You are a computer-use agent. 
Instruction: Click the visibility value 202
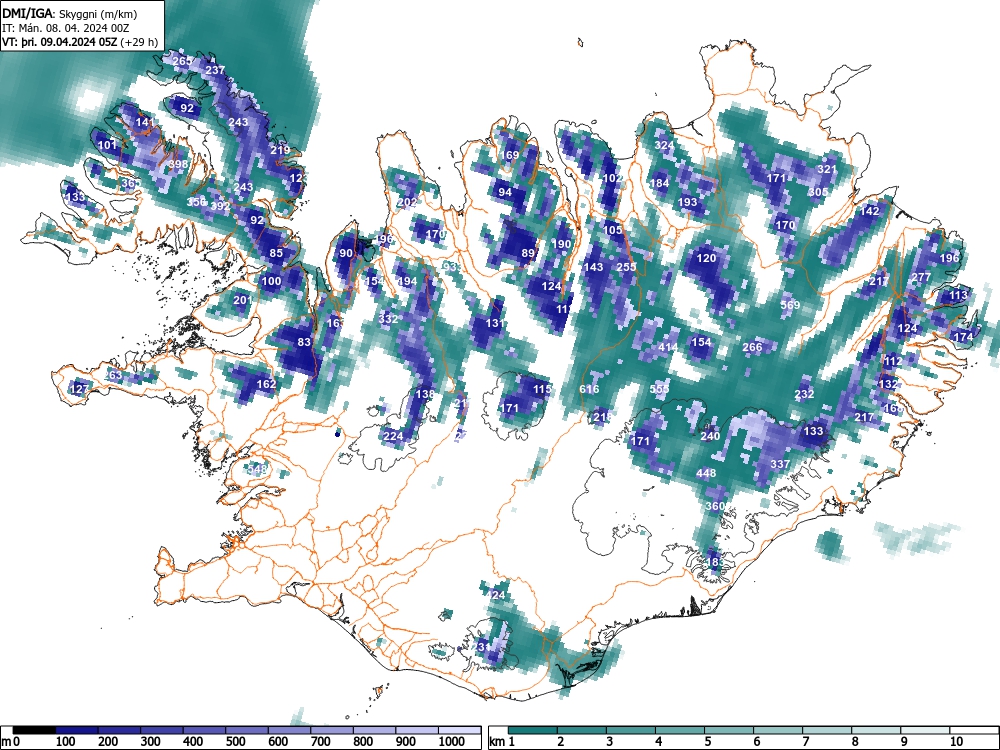point(407,202)
